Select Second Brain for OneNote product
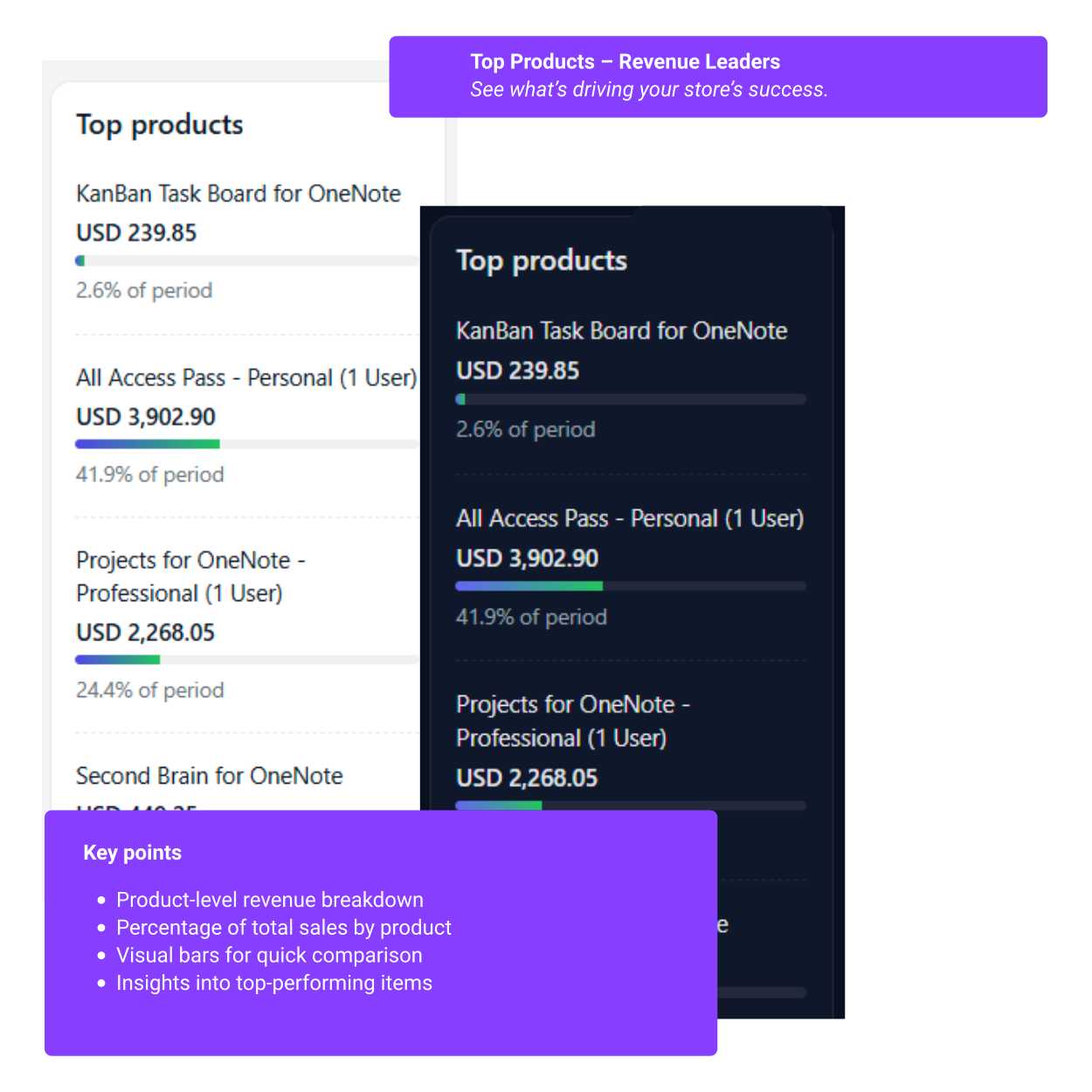1092x1092 pixels. point(210,776)
